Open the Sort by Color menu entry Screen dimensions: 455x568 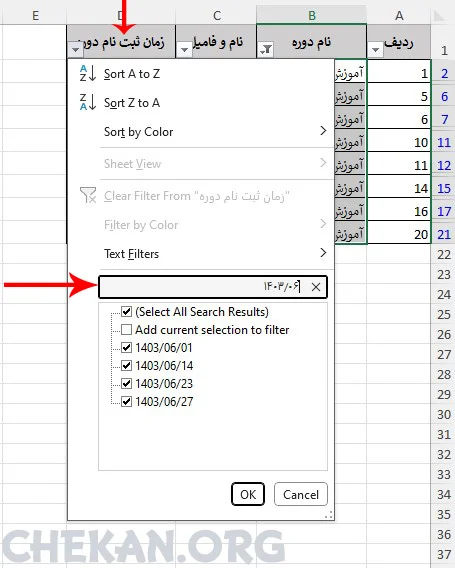pyautogui.click(x=200, y=131)
